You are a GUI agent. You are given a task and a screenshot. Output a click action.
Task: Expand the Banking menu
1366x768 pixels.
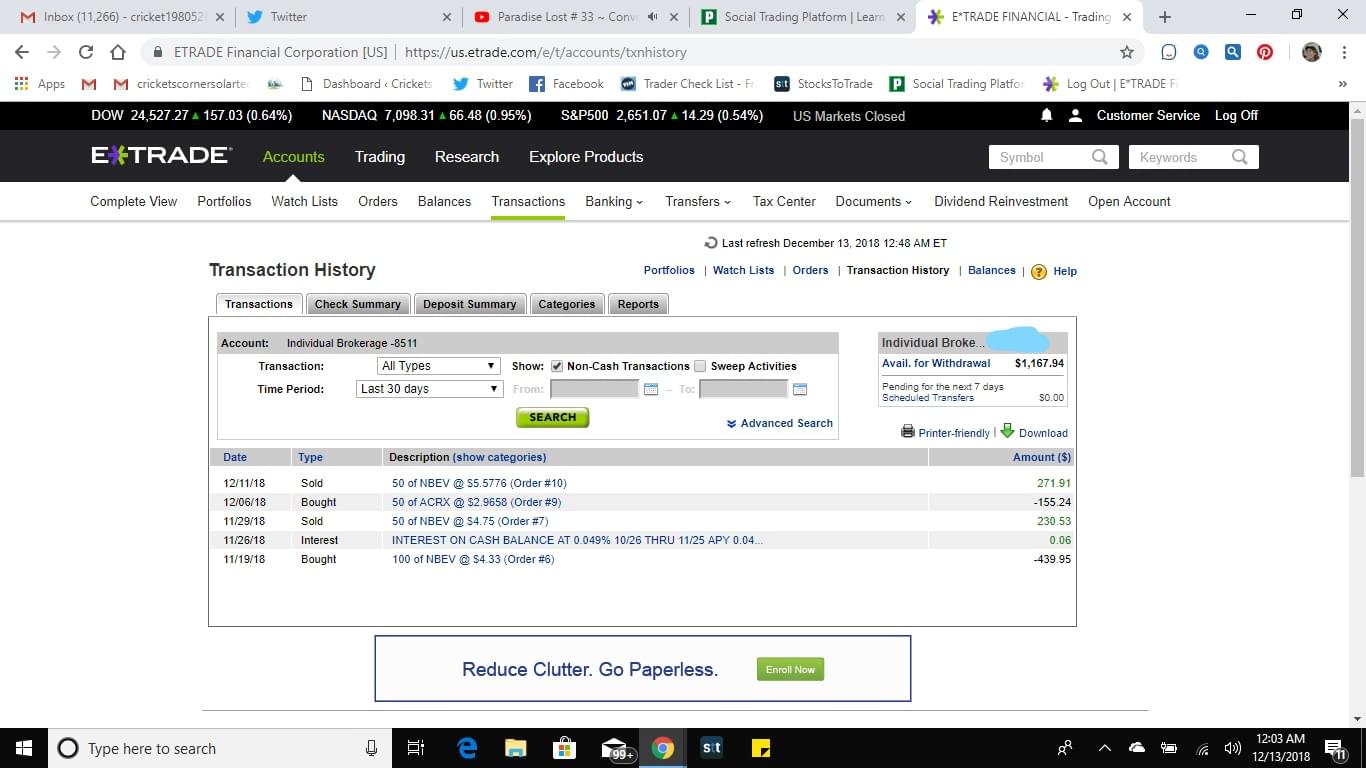click(614, 201)
